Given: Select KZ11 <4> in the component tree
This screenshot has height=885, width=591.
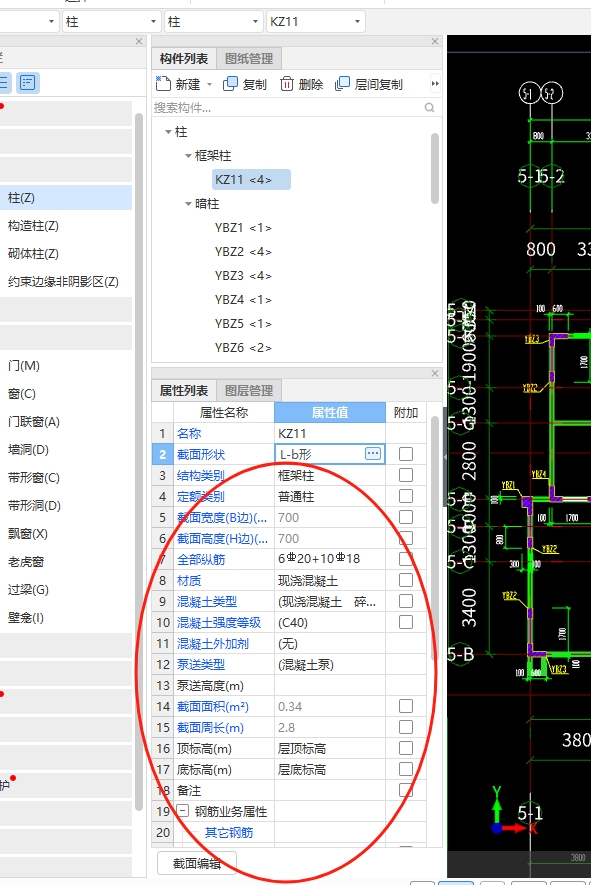Looking at the screenshot, I should [251, 179].
